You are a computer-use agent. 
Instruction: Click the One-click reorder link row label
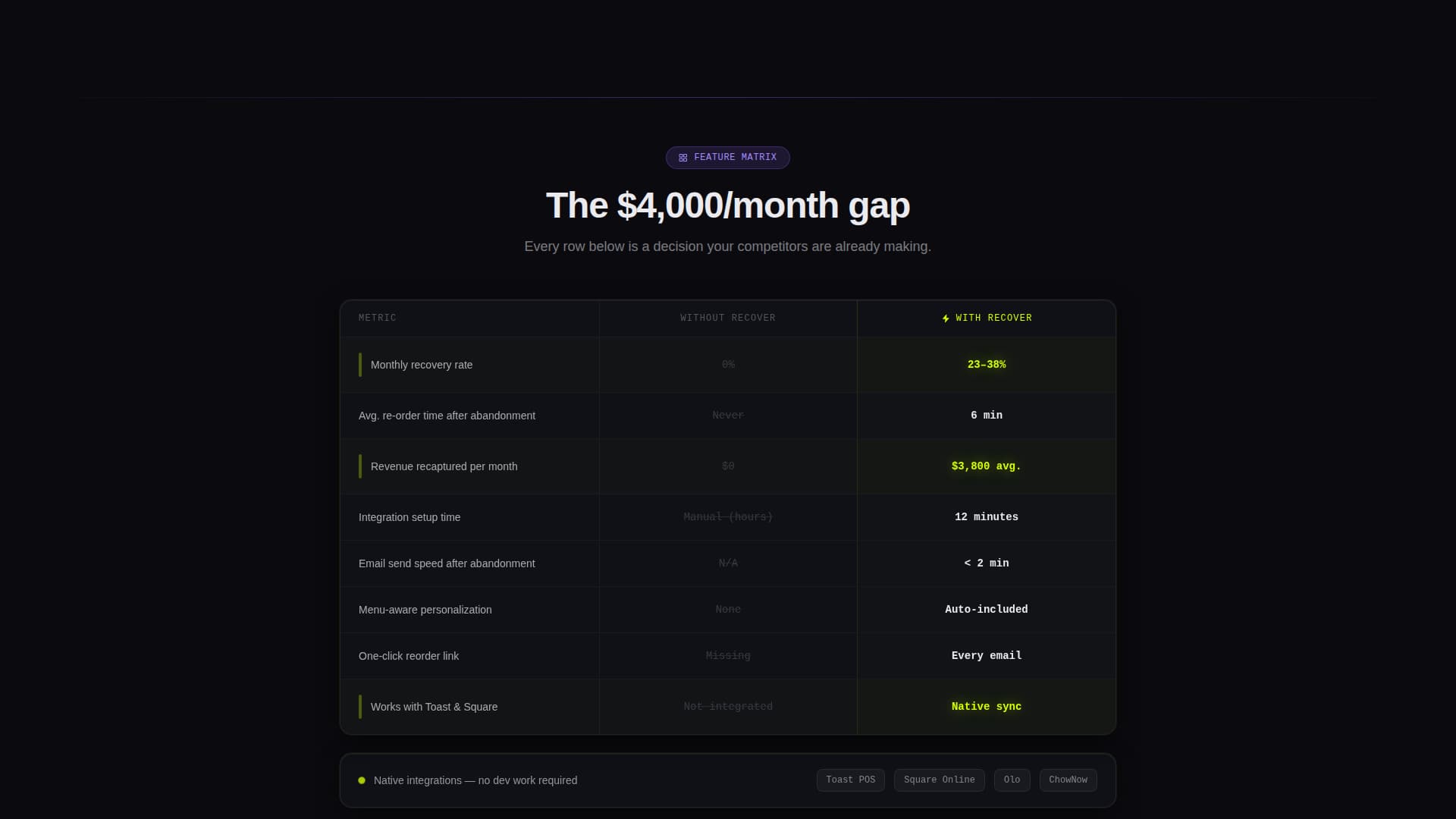(x=409, y=656)
